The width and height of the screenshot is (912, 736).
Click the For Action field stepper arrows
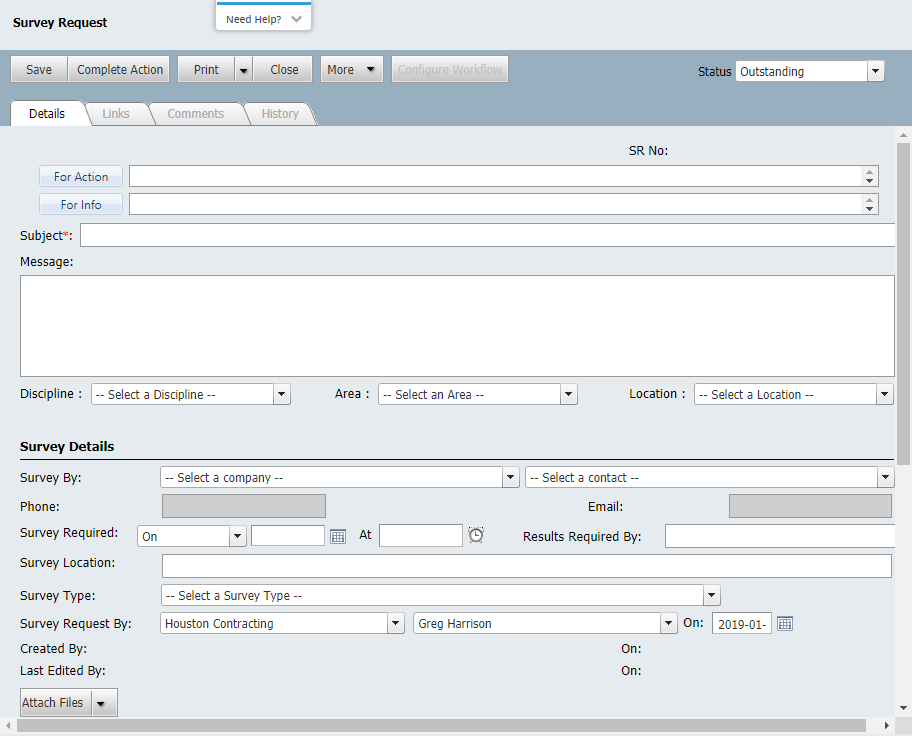869,176
